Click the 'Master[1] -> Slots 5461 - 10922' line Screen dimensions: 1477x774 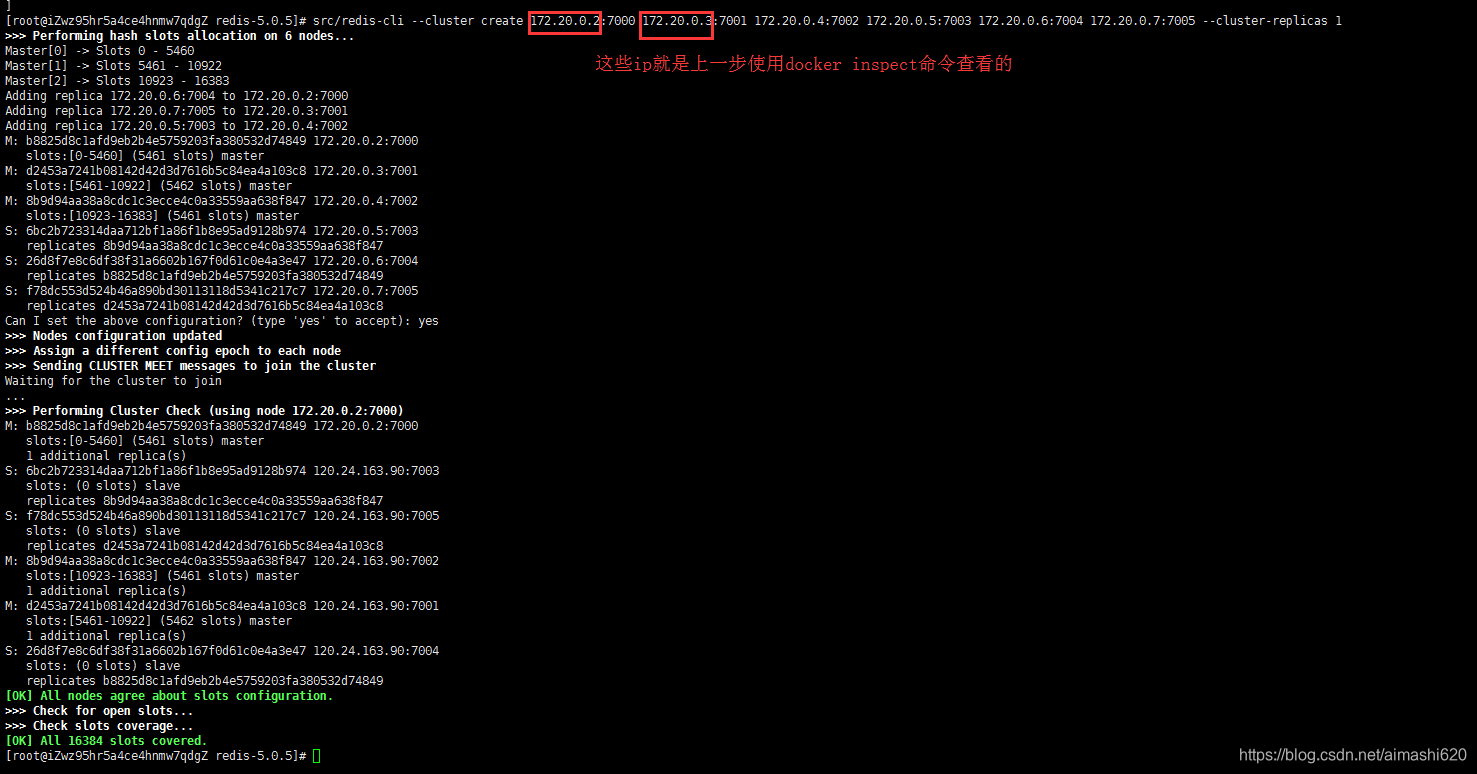click(x=114, y=66)
